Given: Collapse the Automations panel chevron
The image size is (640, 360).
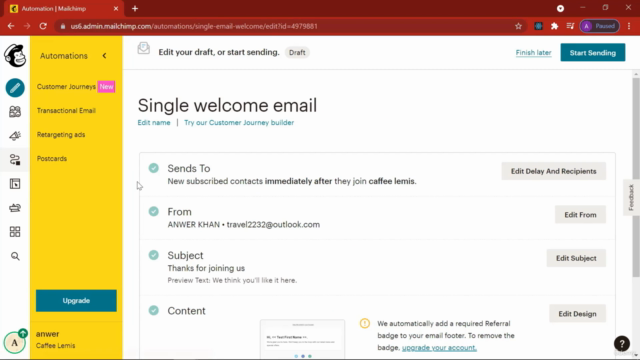Looking at the screenshot, I should tap(104, 56).
